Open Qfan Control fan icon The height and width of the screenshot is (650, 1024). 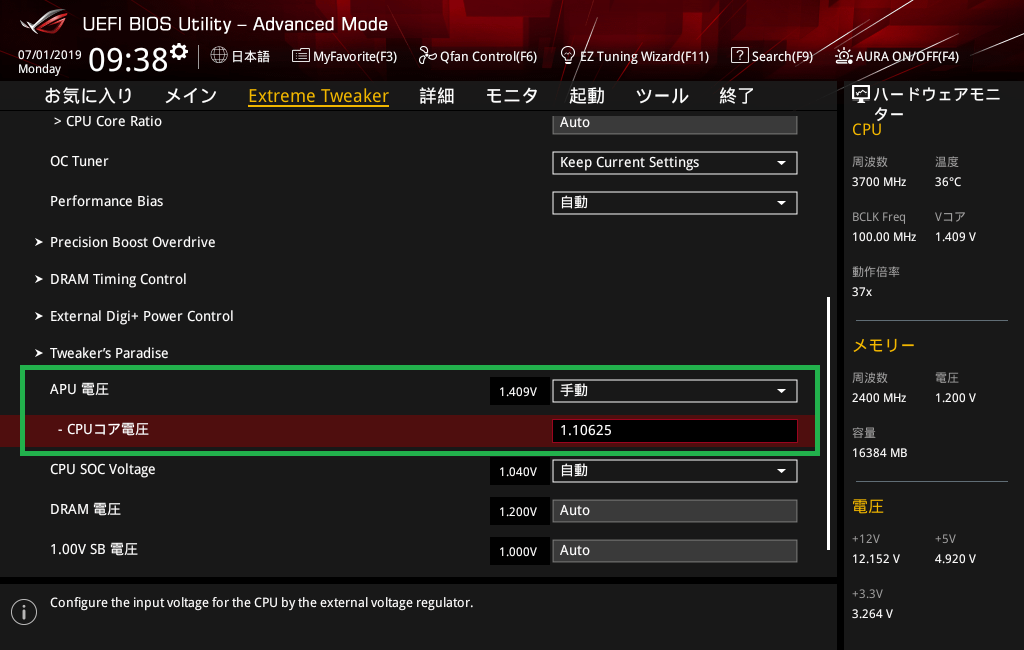point(427,56)
